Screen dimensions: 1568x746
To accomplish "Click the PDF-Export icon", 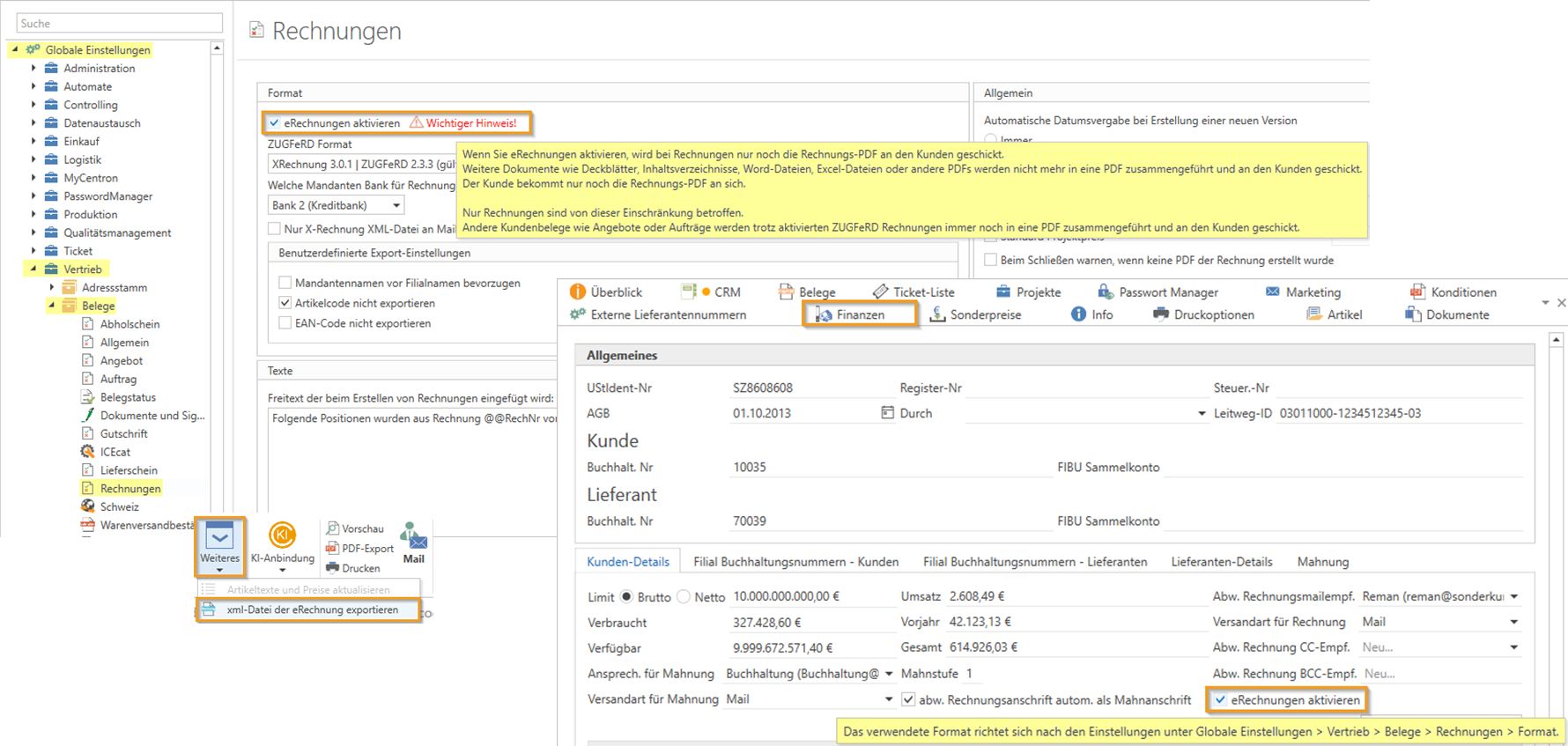I will (x=332, y=548).
